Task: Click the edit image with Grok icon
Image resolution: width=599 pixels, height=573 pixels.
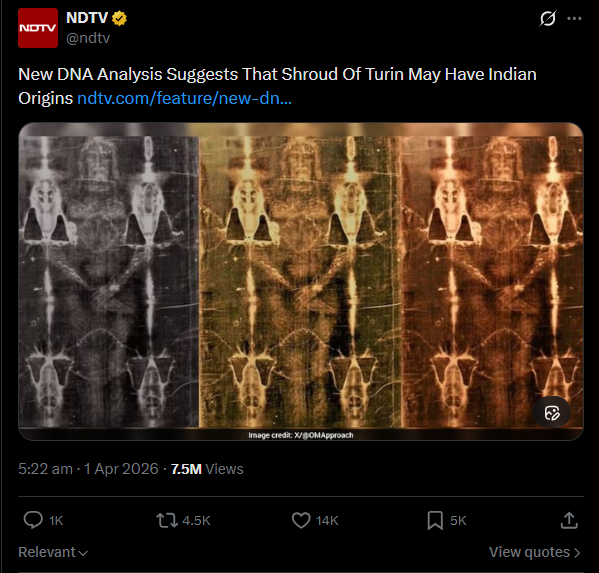Action: 552,413
